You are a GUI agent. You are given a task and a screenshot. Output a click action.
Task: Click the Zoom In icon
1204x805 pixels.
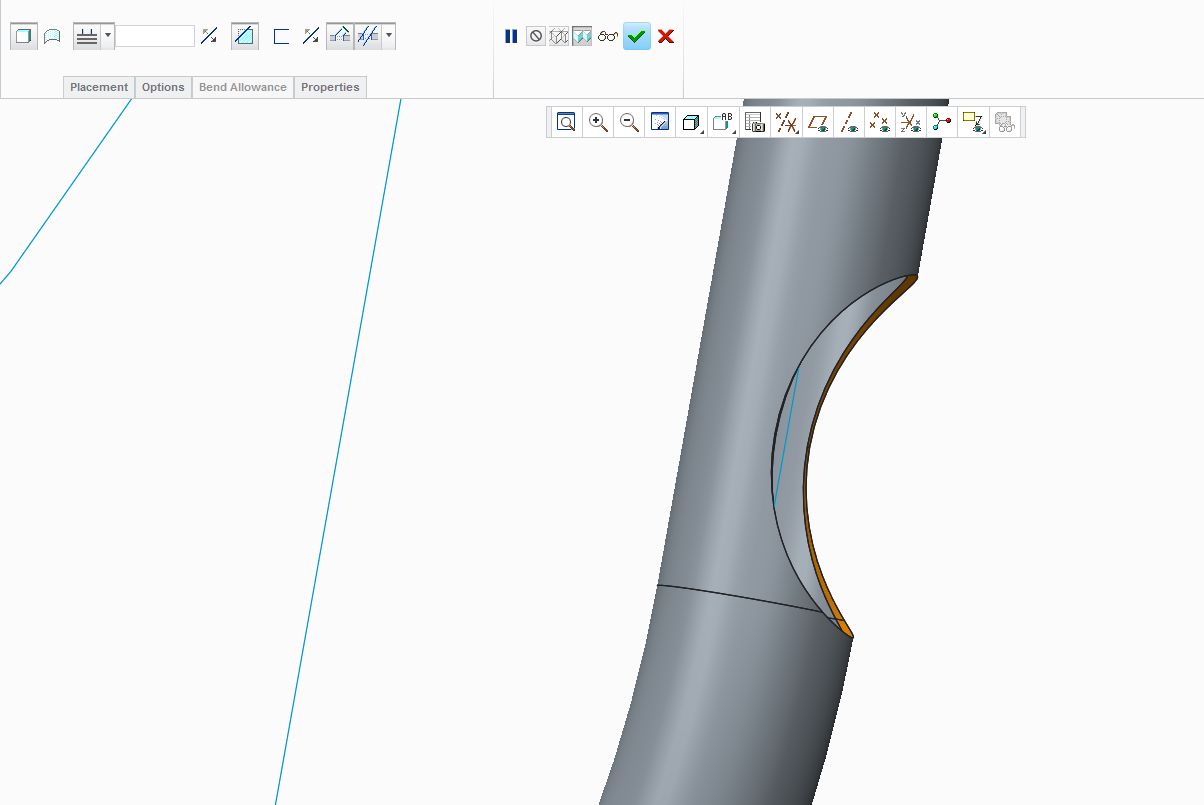tap(598, 123)
